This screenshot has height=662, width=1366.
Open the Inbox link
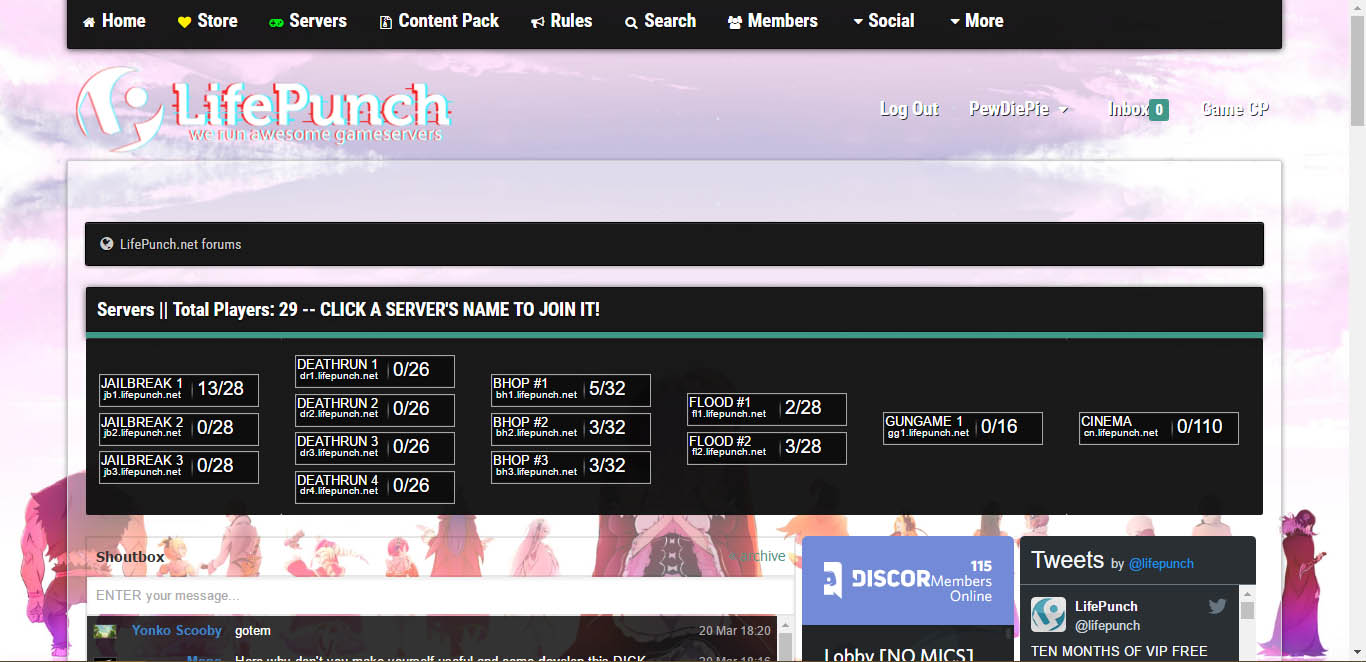1128,109
